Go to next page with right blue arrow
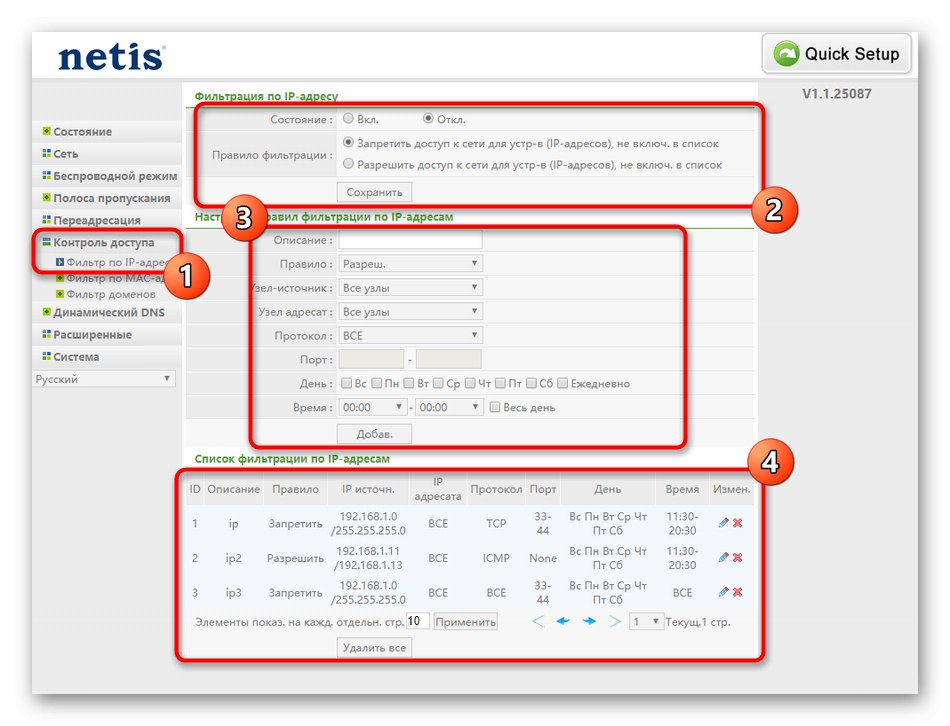The width and height of the screenshot is (950, 726). tap(589, 621)
